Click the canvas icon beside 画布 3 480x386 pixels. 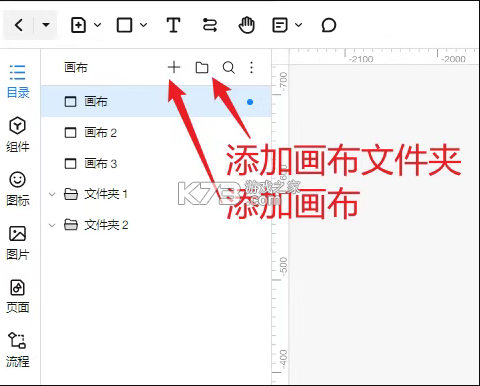70,164
